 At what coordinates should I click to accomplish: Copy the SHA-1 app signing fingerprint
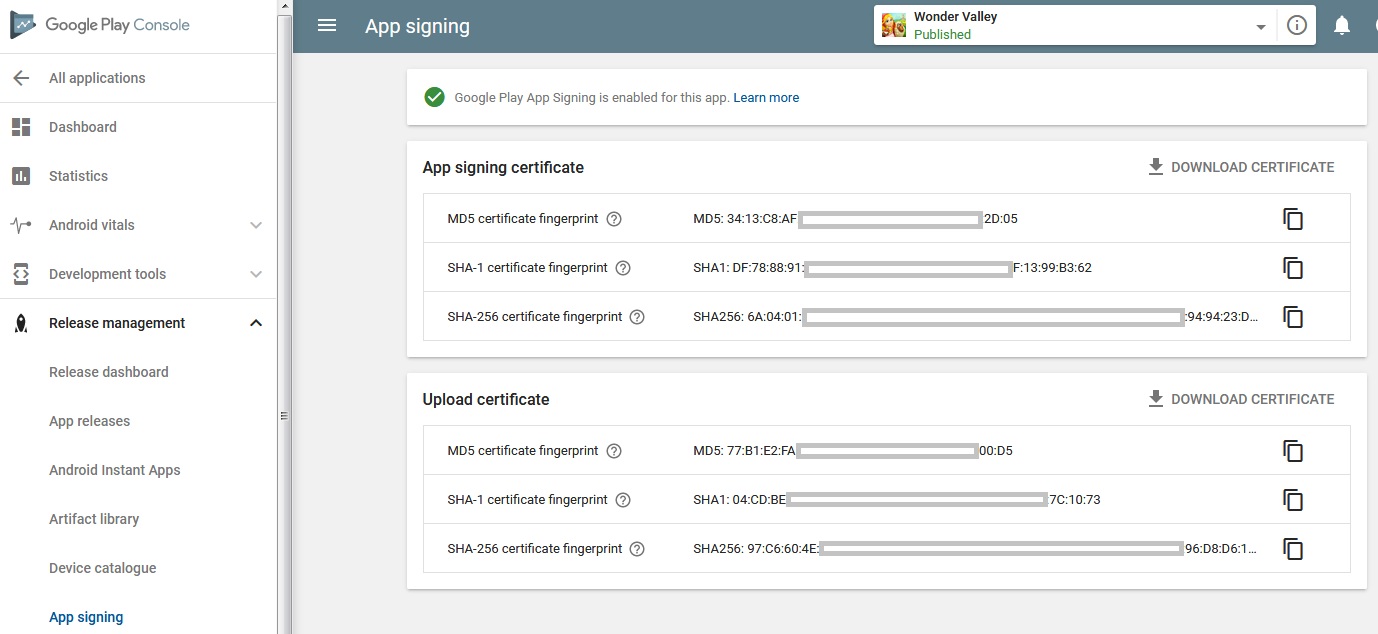(1292, 267)
